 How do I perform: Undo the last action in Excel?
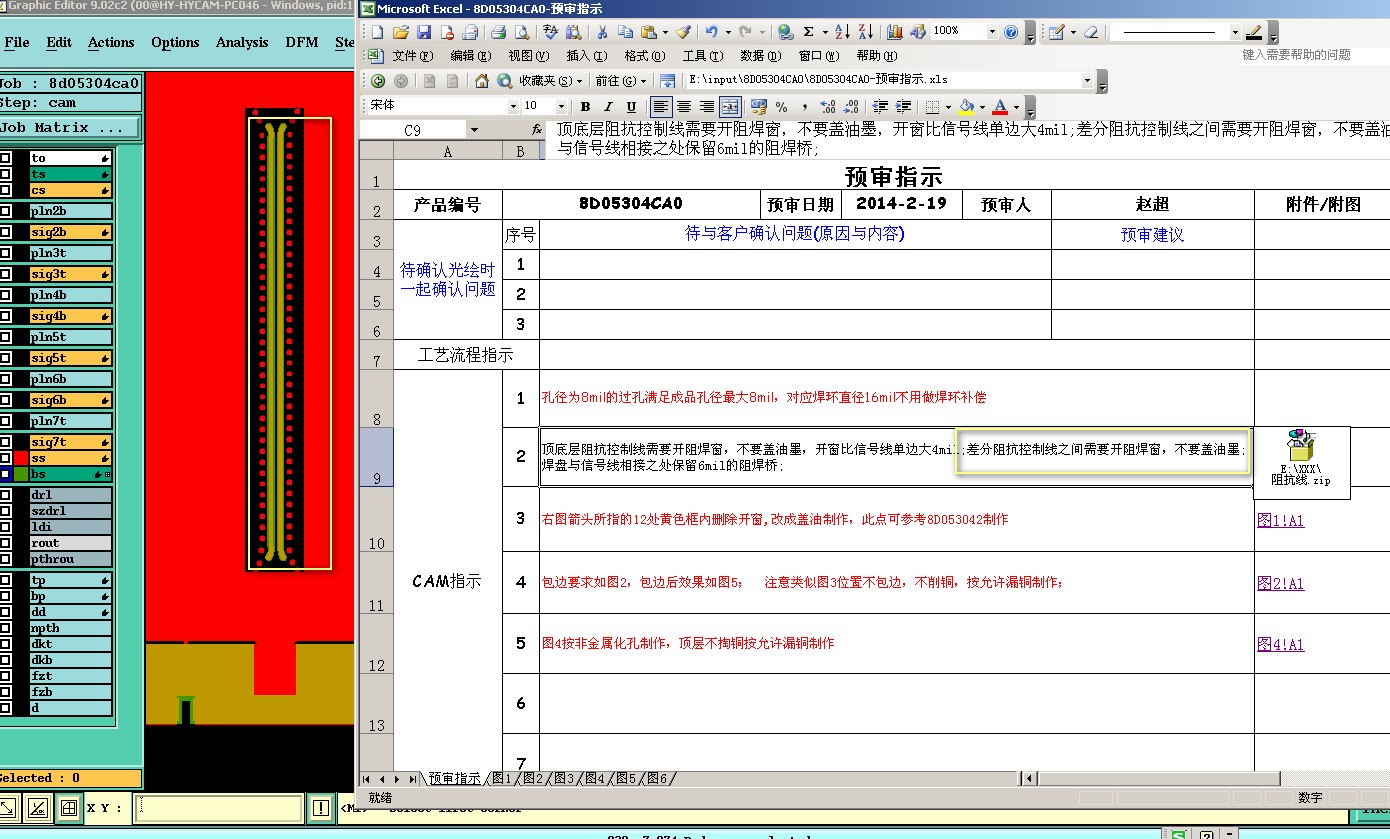(x=711, y=32)
